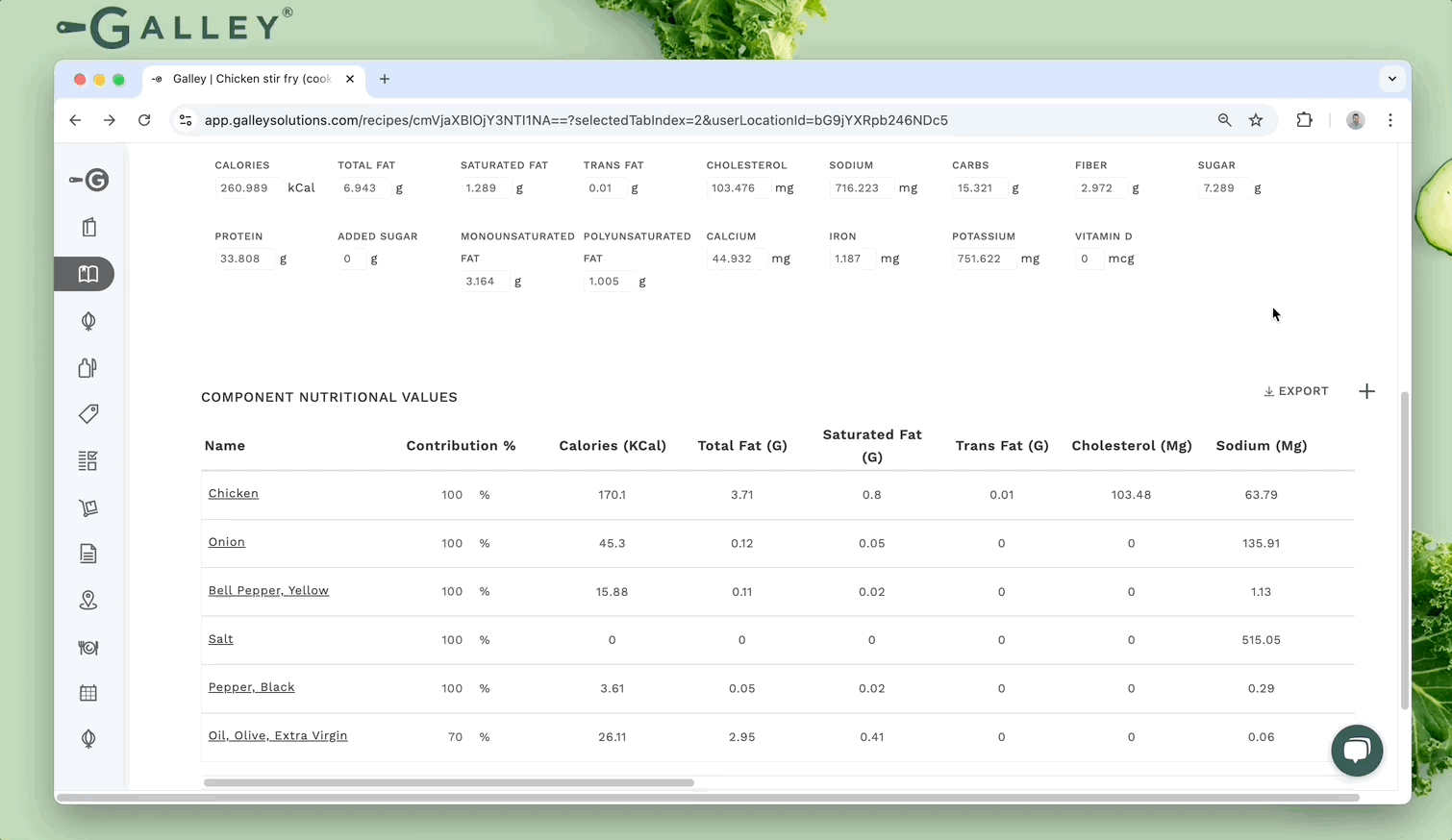This screenshot has width=1452, height=840.
Task: Edit the Potassium value 751.622
Action: (984, 259)
